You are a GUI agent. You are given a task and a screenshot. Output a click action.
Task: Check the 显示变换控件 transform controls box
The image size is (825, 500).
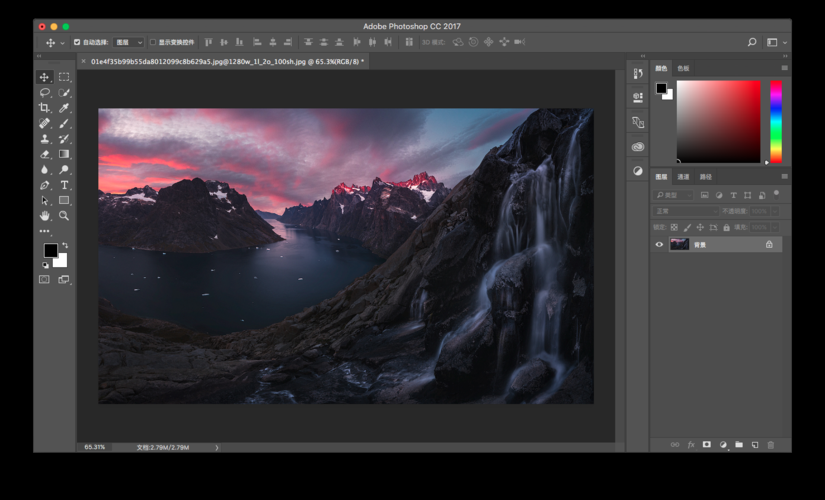click(x=153, y=43)
